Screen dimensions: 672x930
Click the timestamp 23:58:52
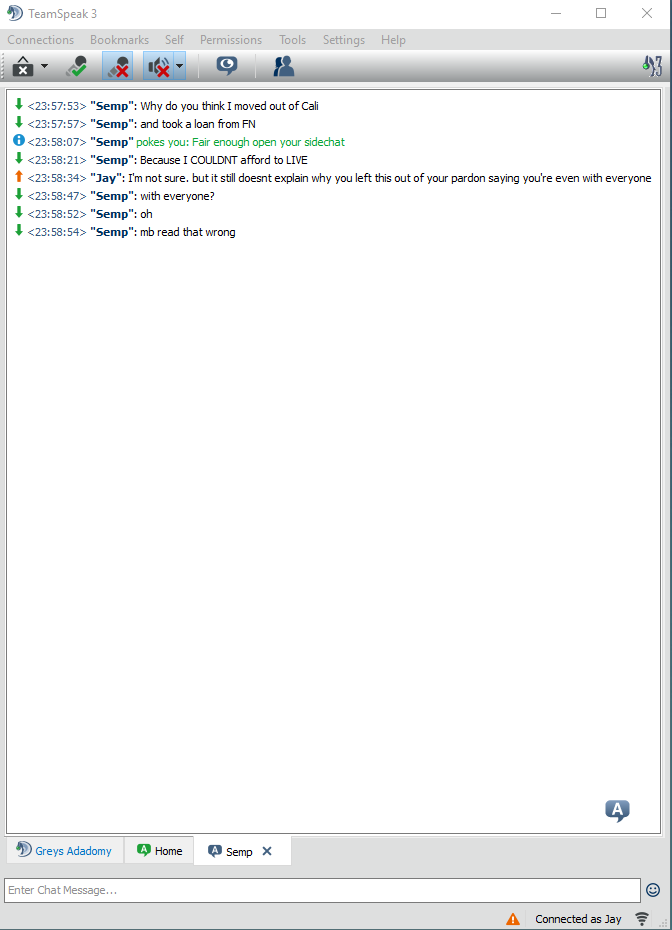click(x=57, y=214)
